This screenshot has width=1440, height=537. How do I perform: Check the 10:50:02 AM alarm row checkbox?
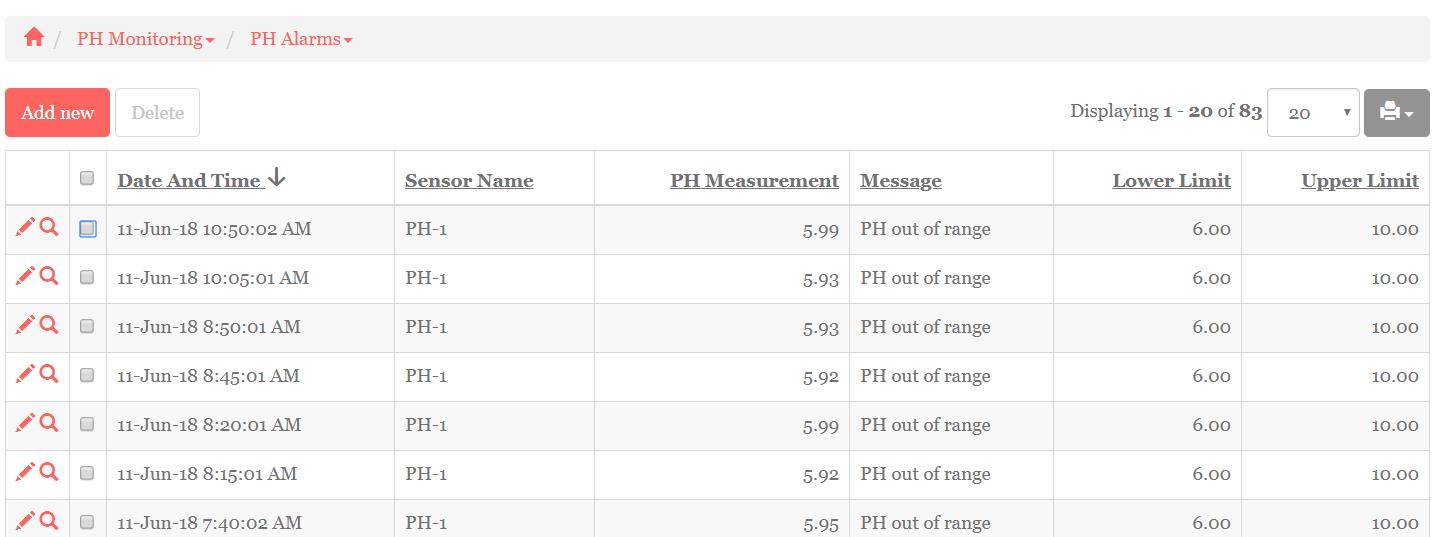[x=88, y=229]
